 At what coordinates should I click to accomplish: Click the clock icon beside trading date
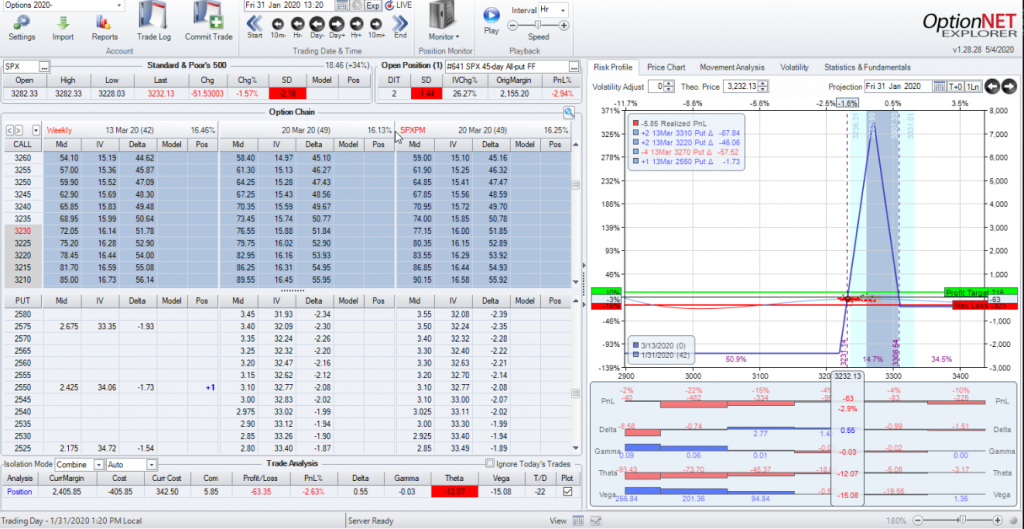[x=356, y=5]
